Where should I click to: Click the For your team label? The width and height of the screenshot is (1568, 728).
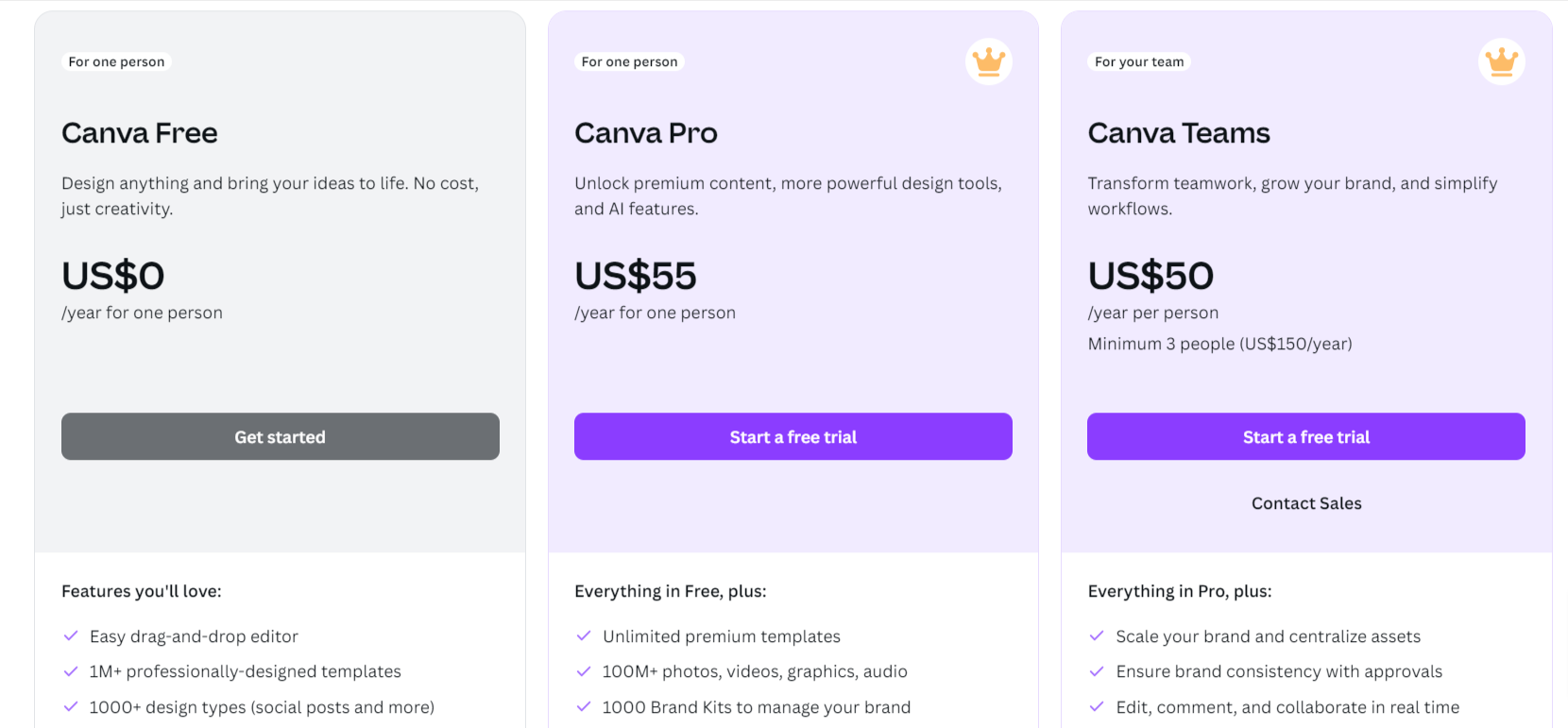point(1139,61)
